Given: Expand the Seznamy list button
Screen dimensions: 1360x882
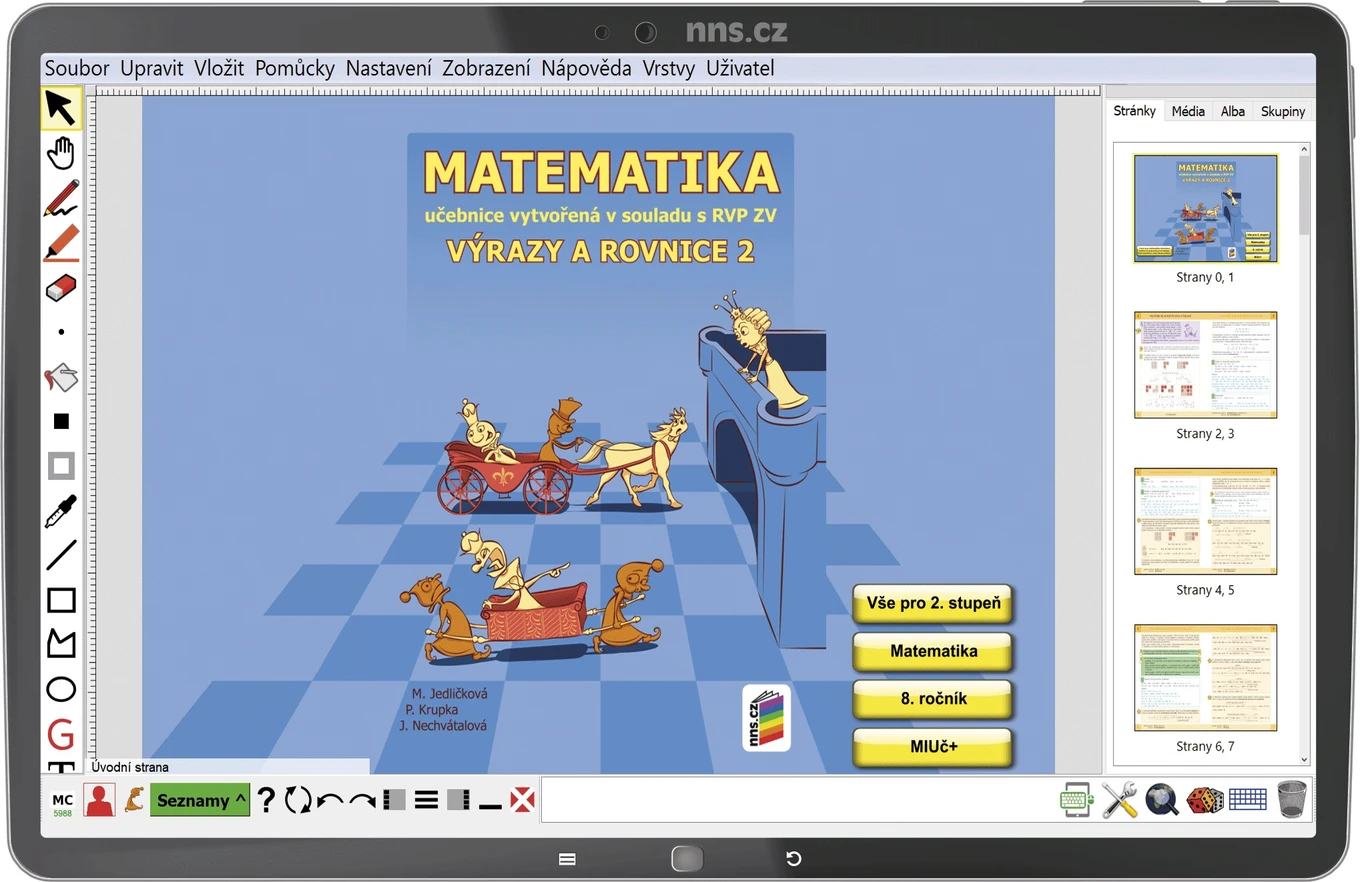Looking at the screenshot, I should [x=200, y=800].
